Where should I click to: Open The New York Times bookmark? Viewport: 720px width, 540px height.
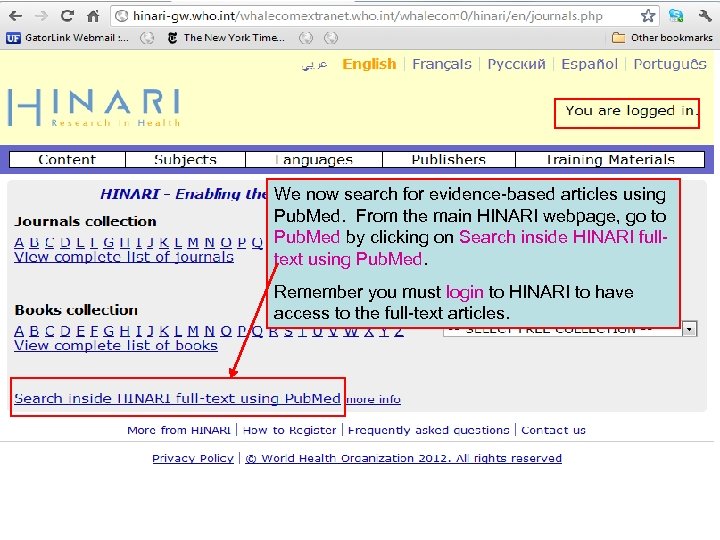pyautogui.click(x=226, y=38)
